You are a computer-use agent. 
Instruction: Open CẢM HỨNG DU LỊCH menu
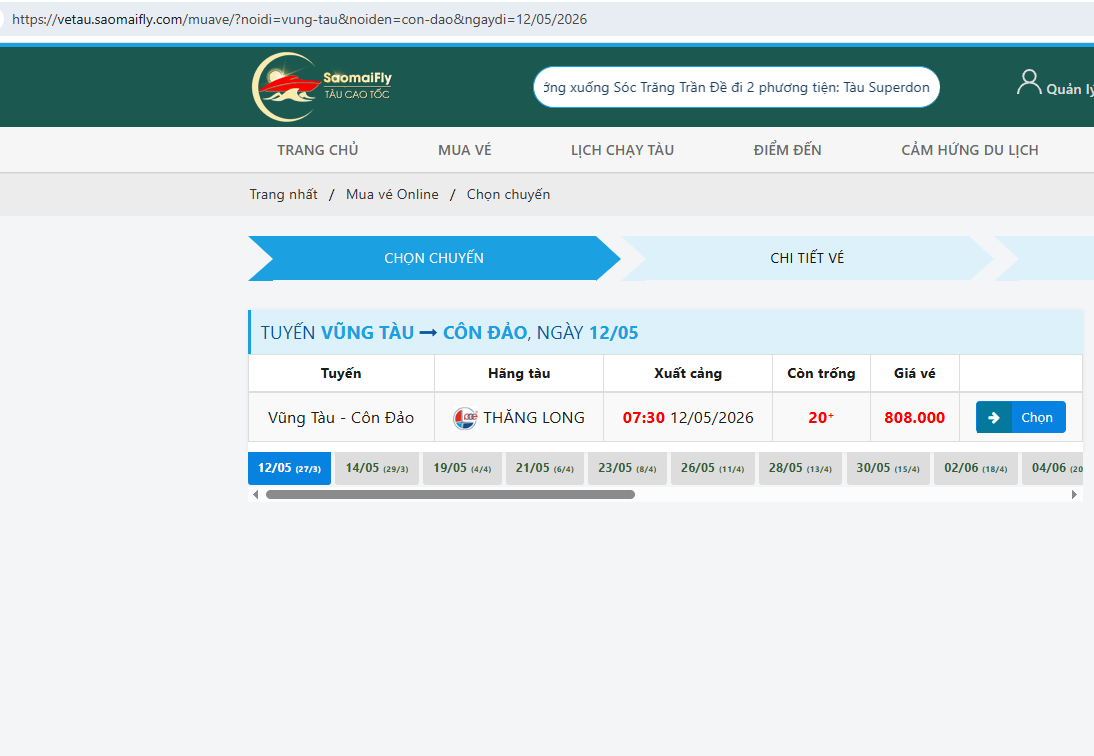tap(970, 150)
